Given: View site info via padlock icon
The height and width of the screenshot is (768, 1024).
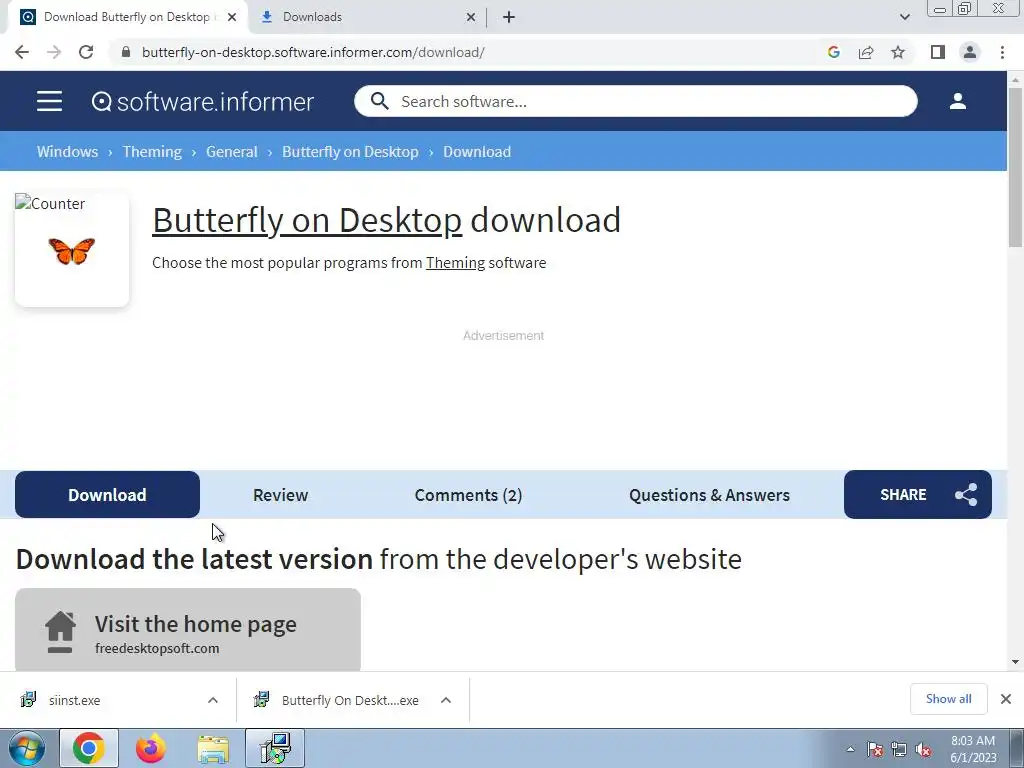Looking at the screenshot, I should [126, 52].
